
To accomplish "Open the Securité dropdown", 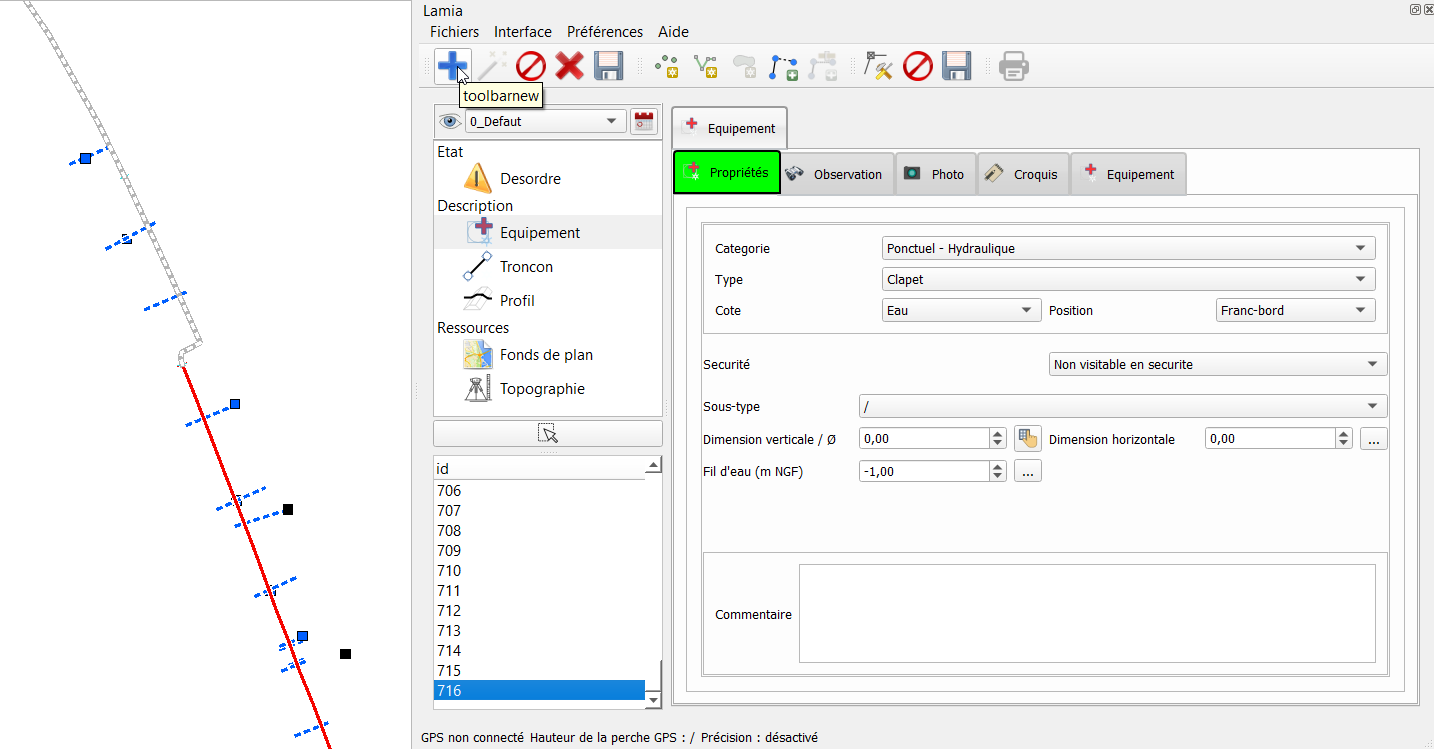I will (x=1218, y=364).
